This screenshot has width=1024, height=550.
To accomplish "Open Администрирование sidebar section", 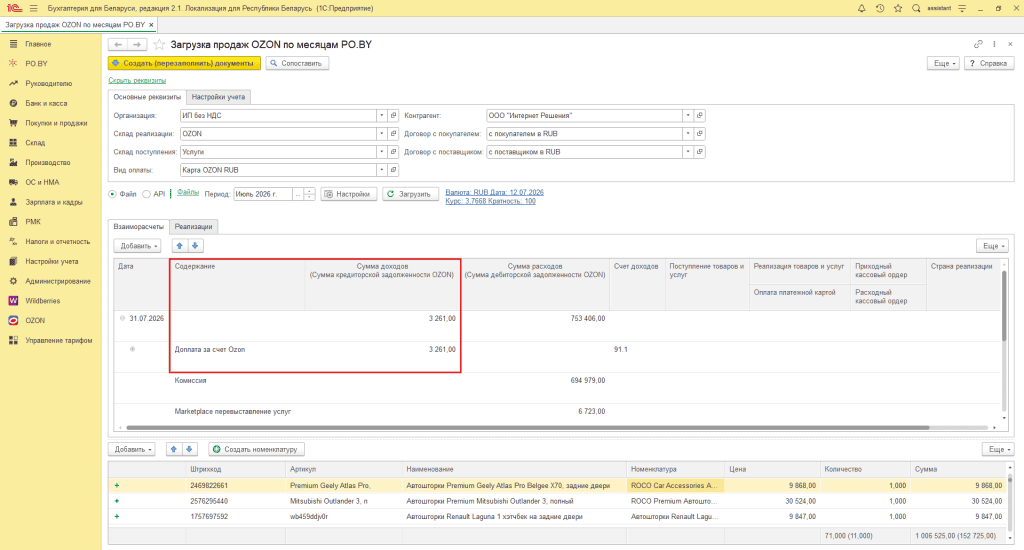I will click(x=57, y=282).
